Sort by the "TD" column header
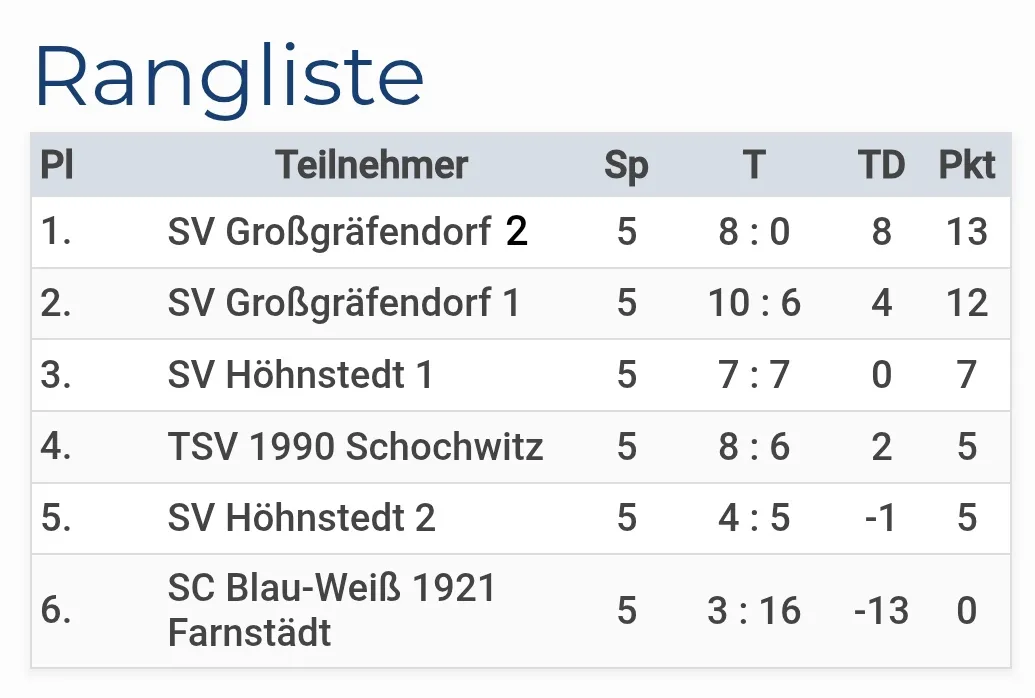This screenshot has height=698, width=1035. pyautogui.click(x=881, y=165)
